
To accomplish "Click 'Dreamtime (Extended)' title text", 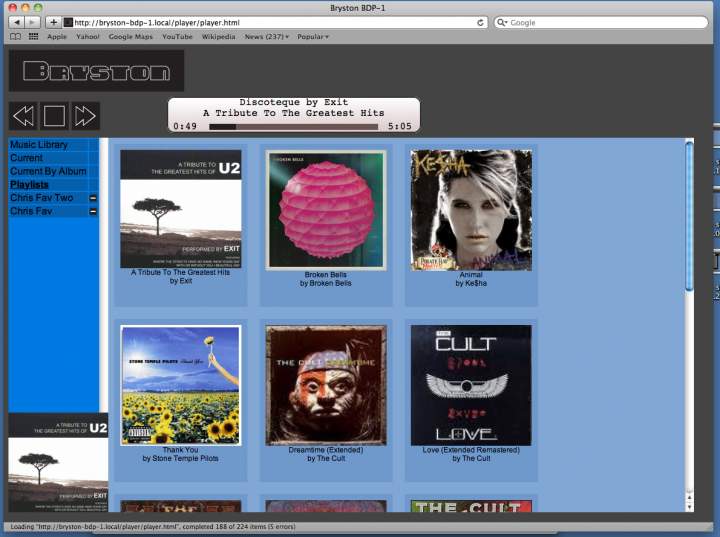I will pyautogui.click(x=326, y=450).
